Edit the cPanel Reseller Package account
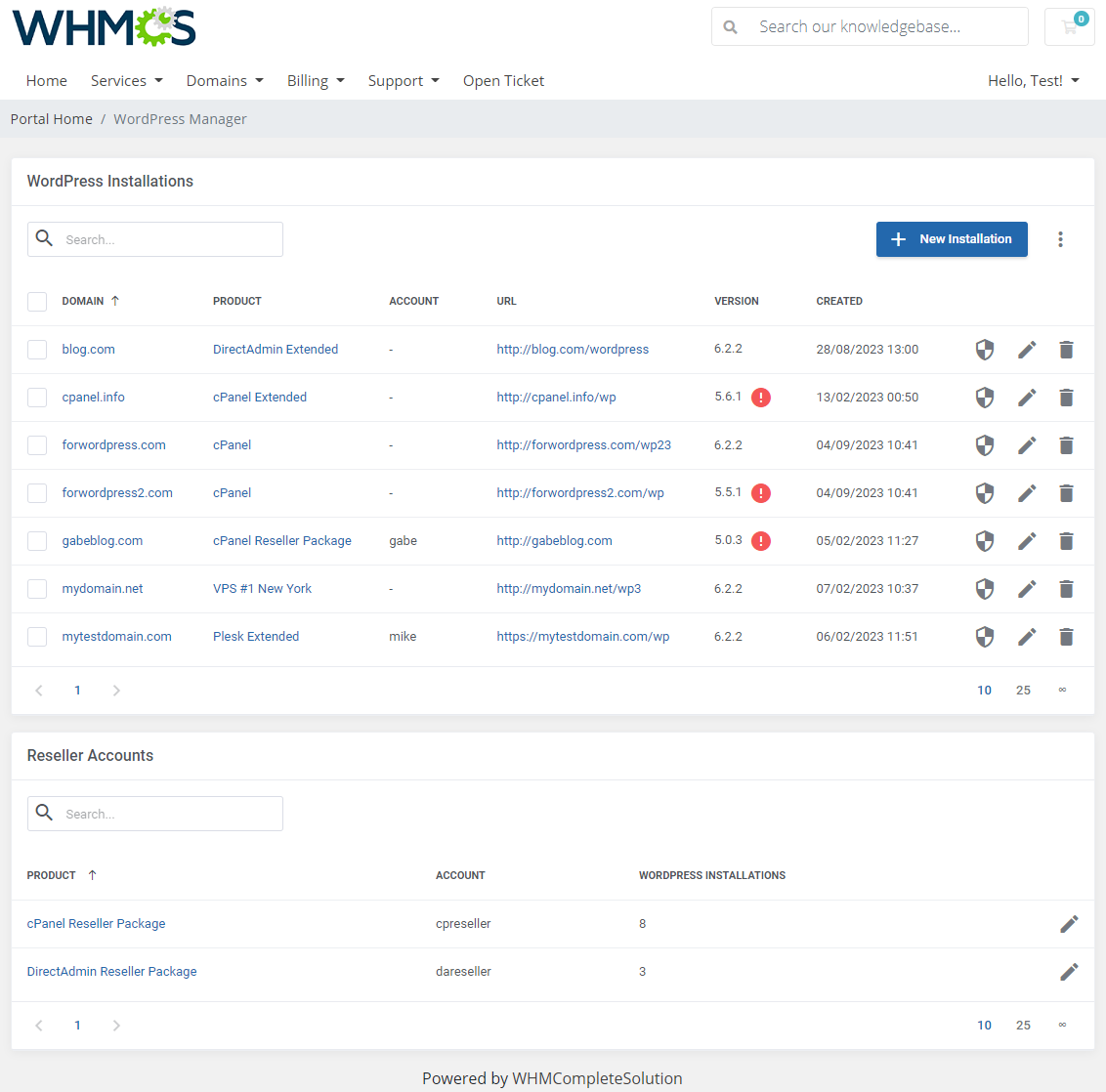 pos(1069,923)
